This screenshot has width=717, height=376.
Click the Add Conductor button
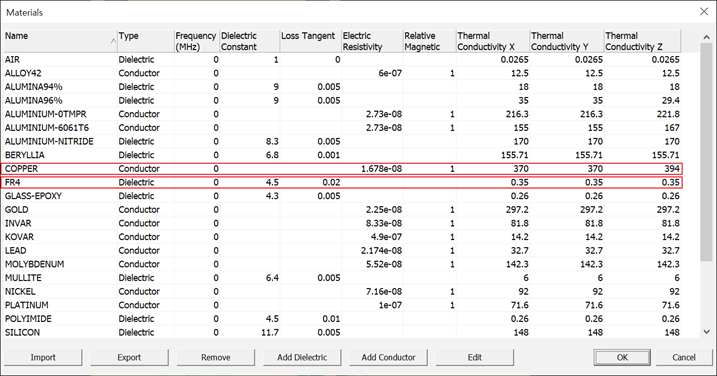point(388,357)
